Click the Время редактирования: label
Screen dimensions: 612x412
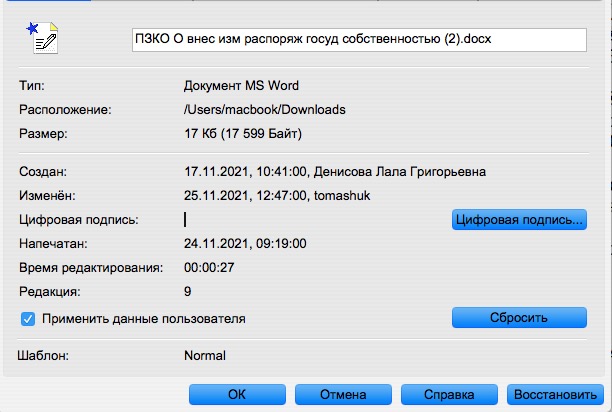91,268
